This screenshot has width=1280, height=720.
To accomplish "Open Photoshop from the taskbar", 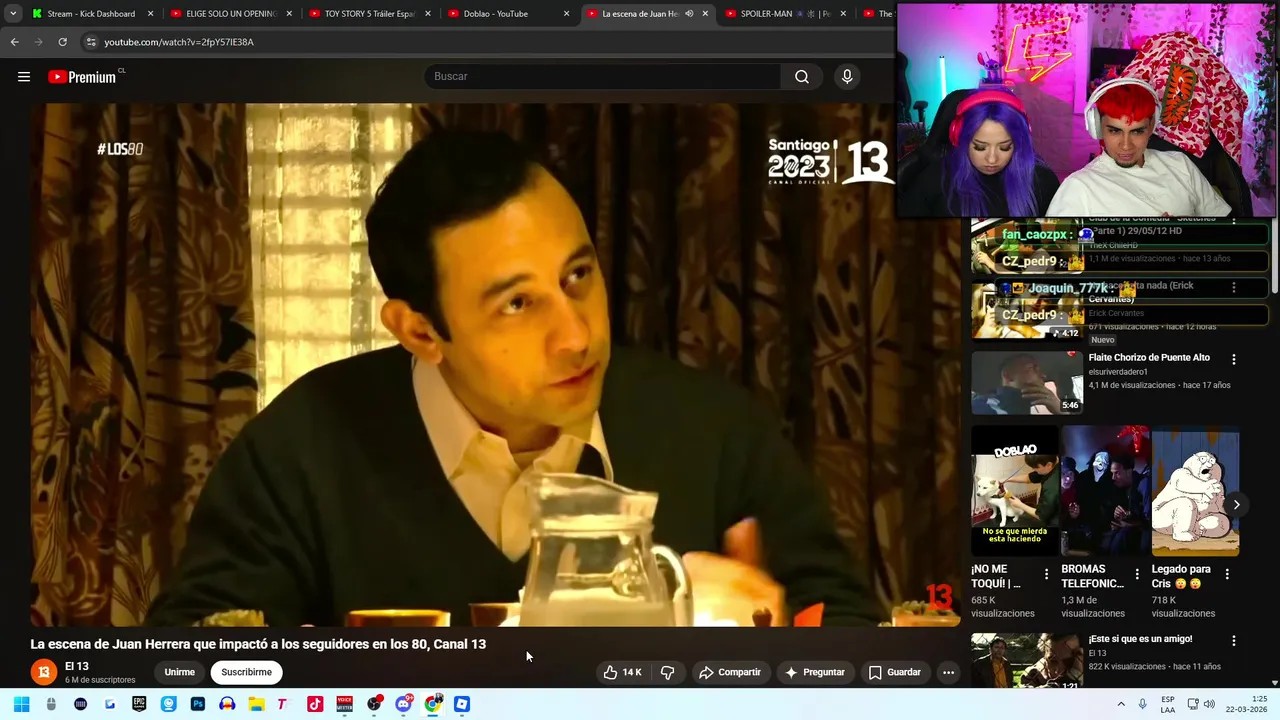I will point(198,704).
